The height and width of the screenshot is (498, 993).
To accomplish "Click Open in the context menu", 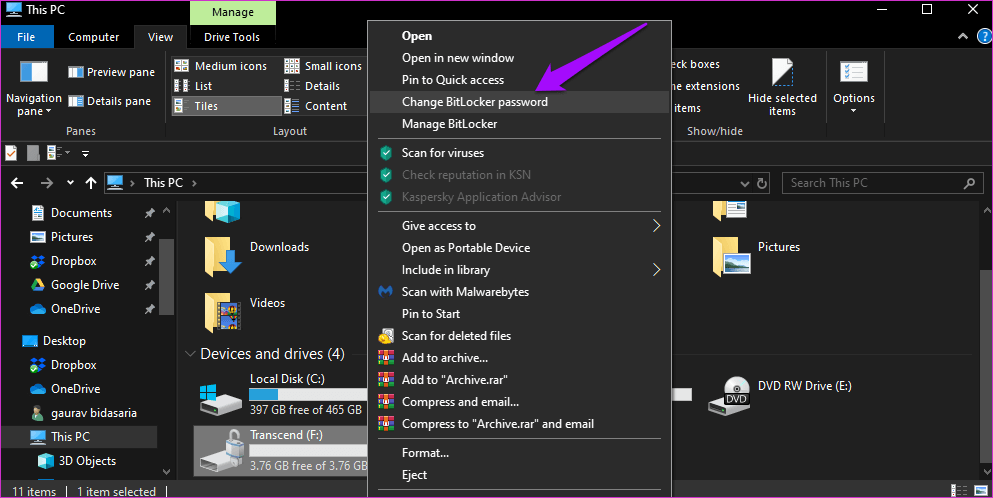I will pos(519,36).
